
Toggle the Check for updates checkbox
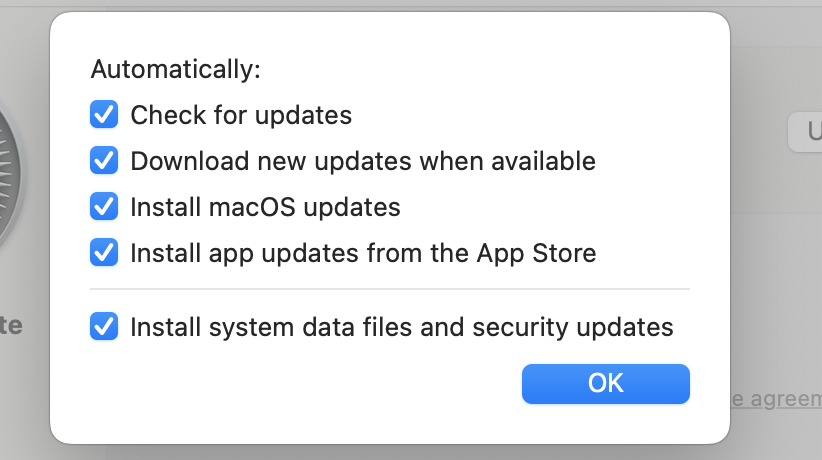[x=104, y=115]
